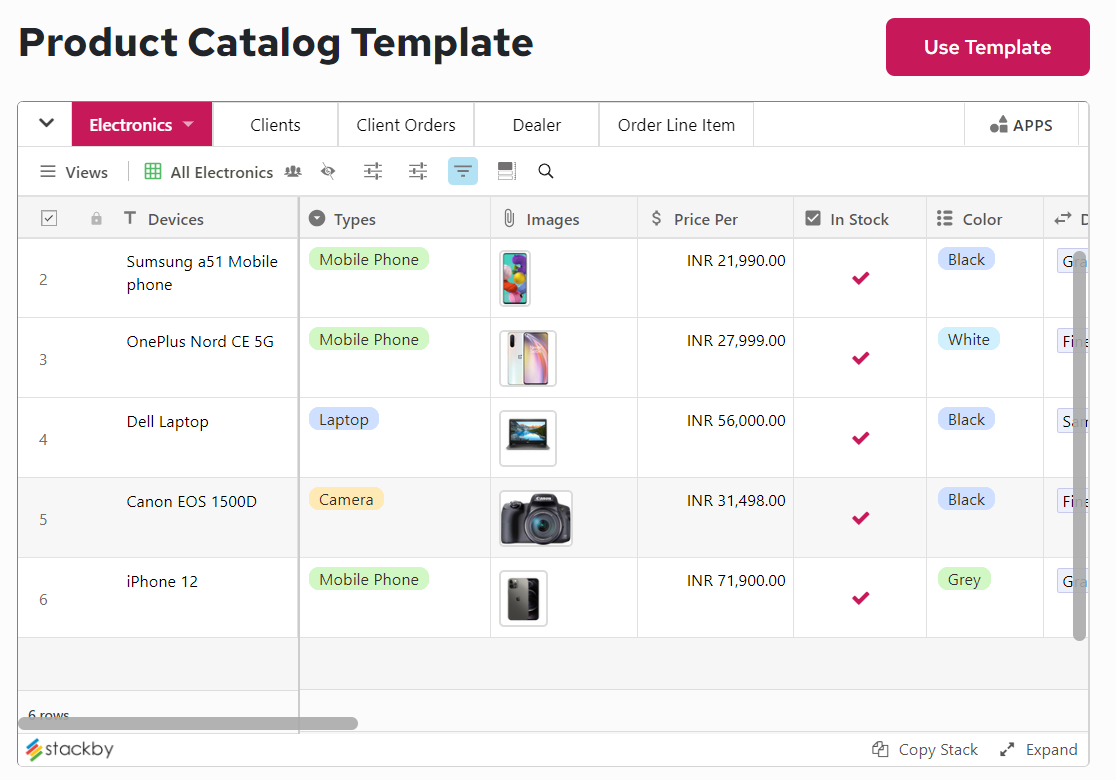Switch to the Client Orders tab
Screen dimensions: 1116x780
point(405,124)
